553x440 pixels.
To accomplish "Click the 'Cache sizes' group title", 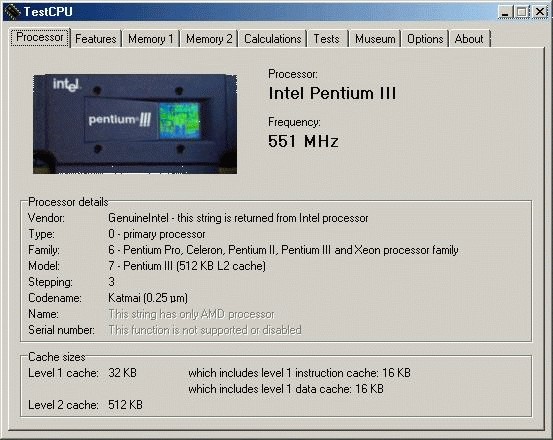I will pos(57,357).
